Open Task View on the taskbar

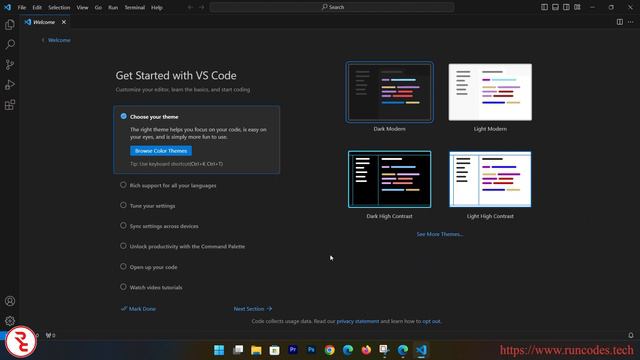(238, 350)
